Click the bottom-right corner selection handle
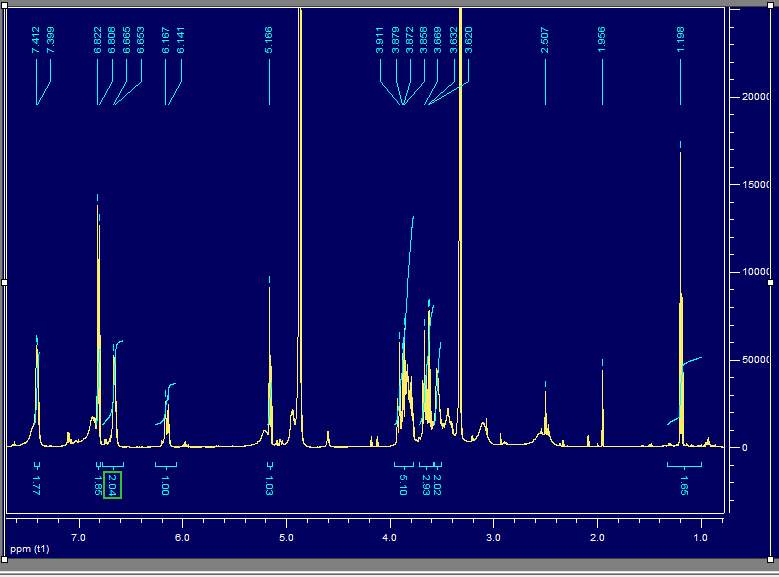The width and height of the screenshot is (779, 577). point(771,560)
